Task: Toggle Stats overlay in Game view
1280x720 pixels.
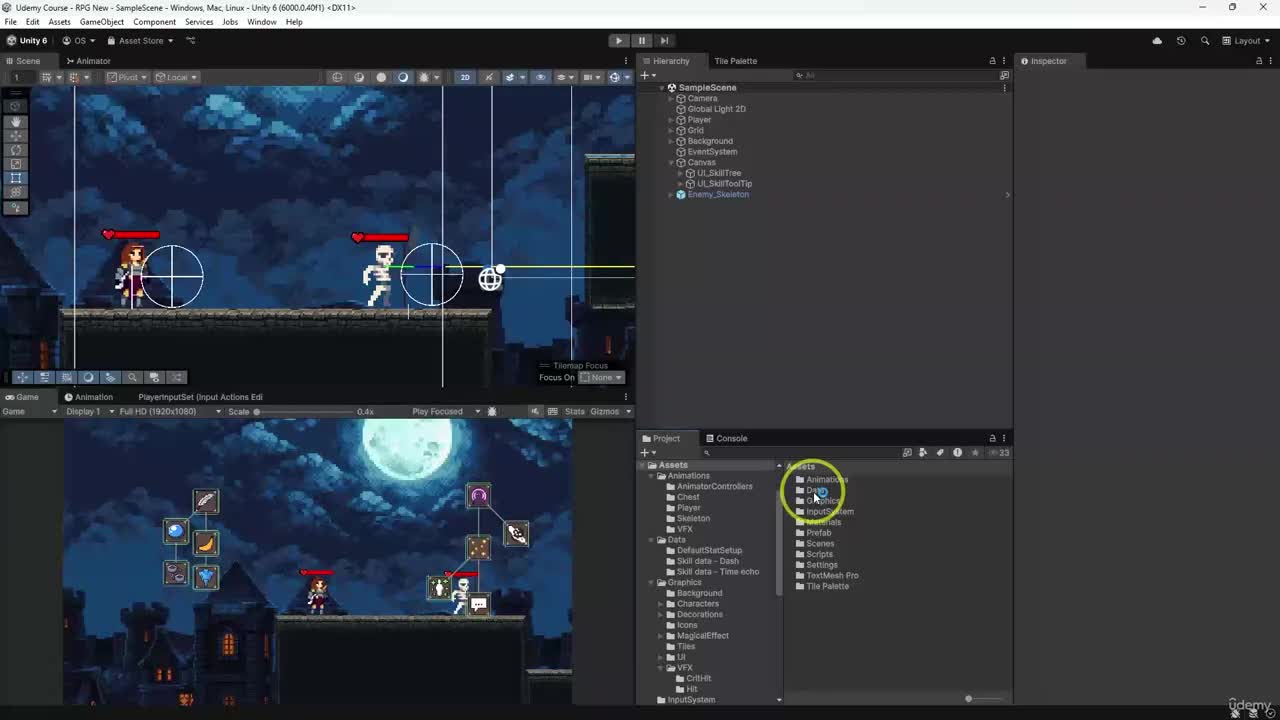Action: [x=575, y=411]
